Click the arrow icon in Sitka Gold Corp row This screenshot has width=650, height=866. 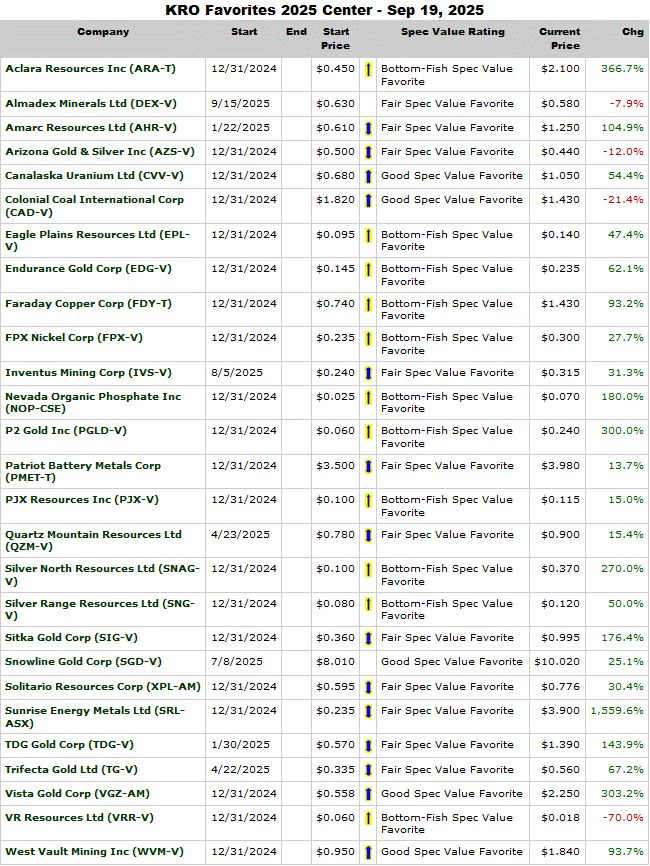[x=368, y=638]
